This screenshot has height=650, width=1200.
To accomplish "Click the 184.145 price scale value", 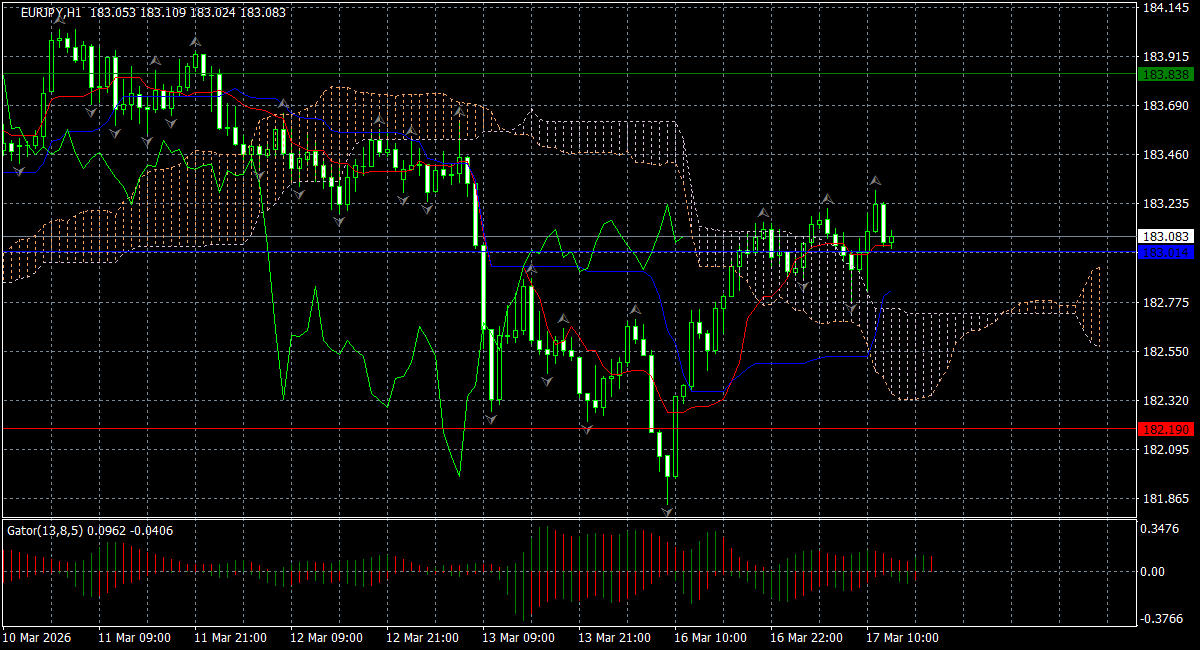I will 1165,8.
